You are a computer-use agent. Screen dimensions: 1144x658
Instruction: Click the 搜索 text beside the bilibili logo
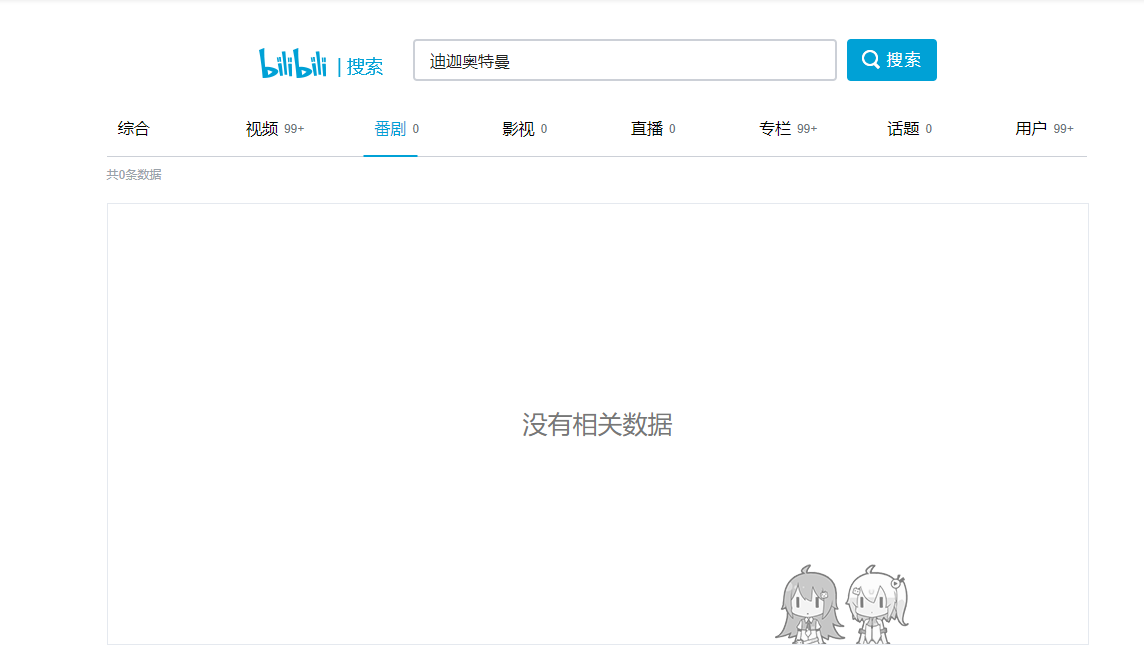[x=365, y=67]
